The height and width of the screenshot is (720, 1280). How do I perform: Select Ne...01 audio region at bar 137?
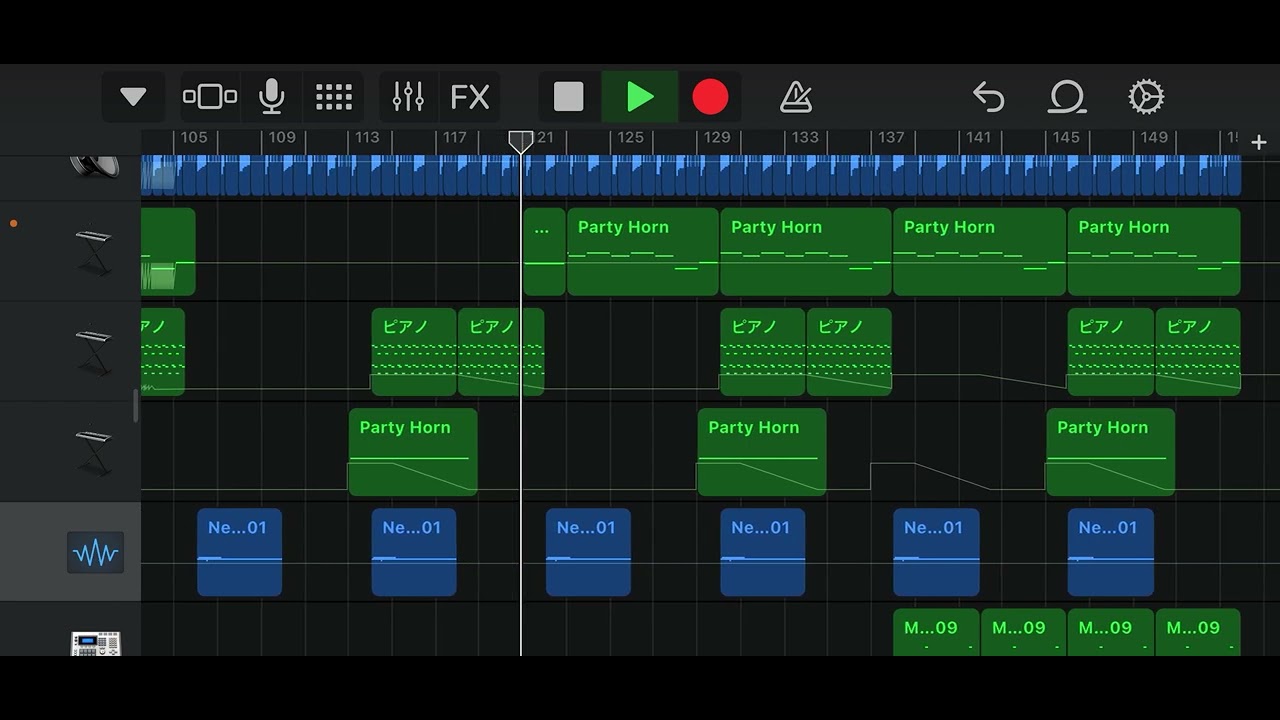[936, 552]
